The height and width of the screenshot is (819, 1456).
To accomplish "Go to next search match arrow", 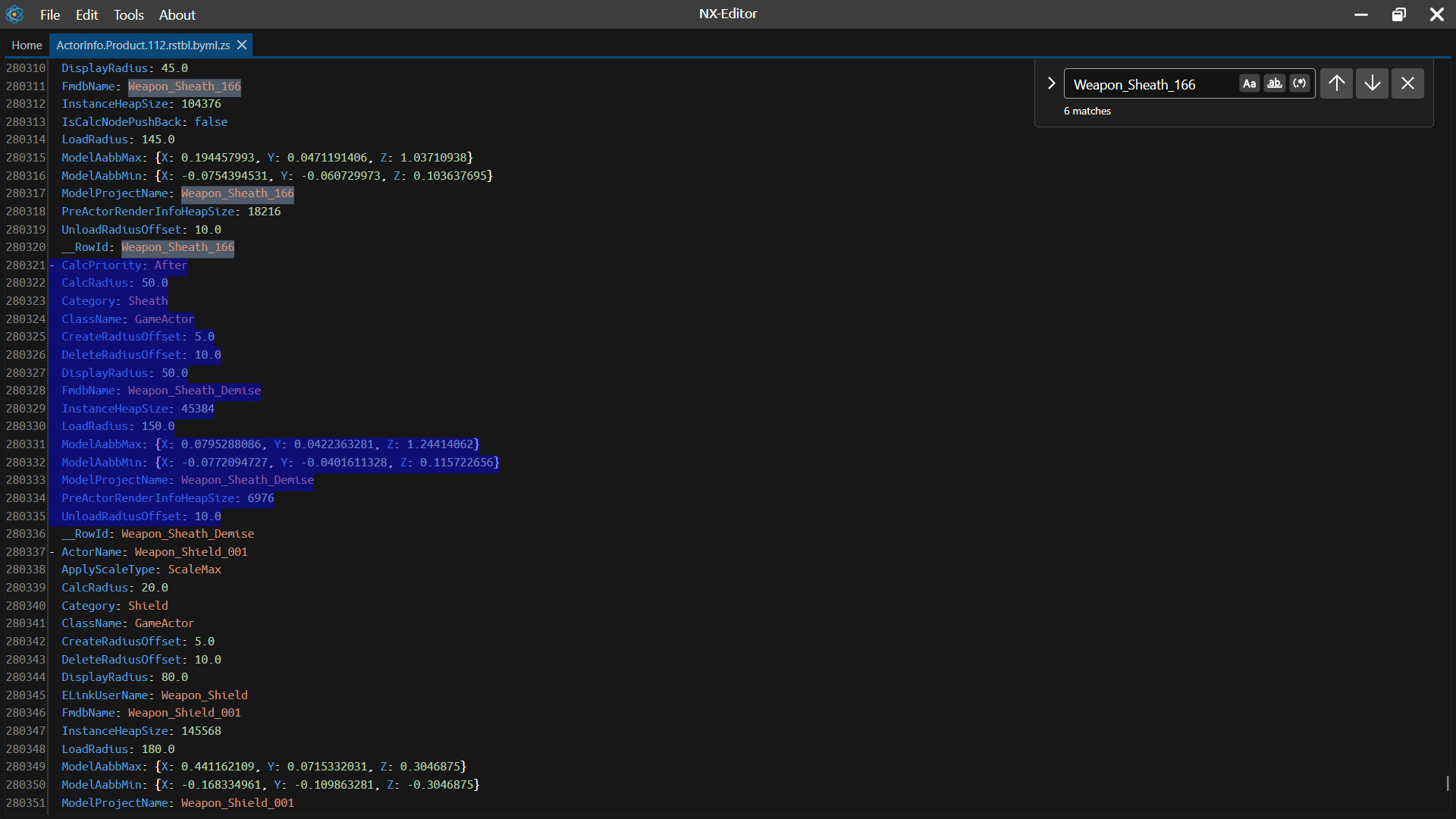I will pyautogui.click(x=1372, y=83).
